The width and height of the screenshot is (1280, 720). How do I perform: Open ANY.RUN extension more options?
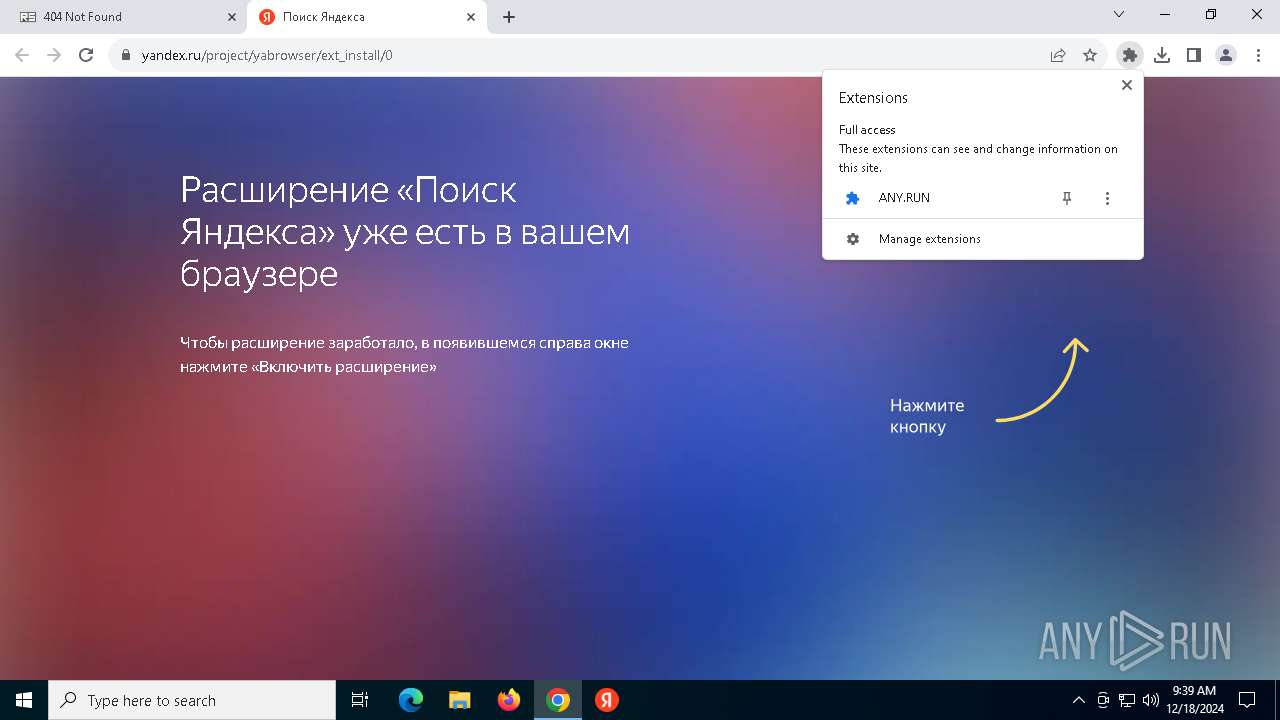pos(1107,198)
